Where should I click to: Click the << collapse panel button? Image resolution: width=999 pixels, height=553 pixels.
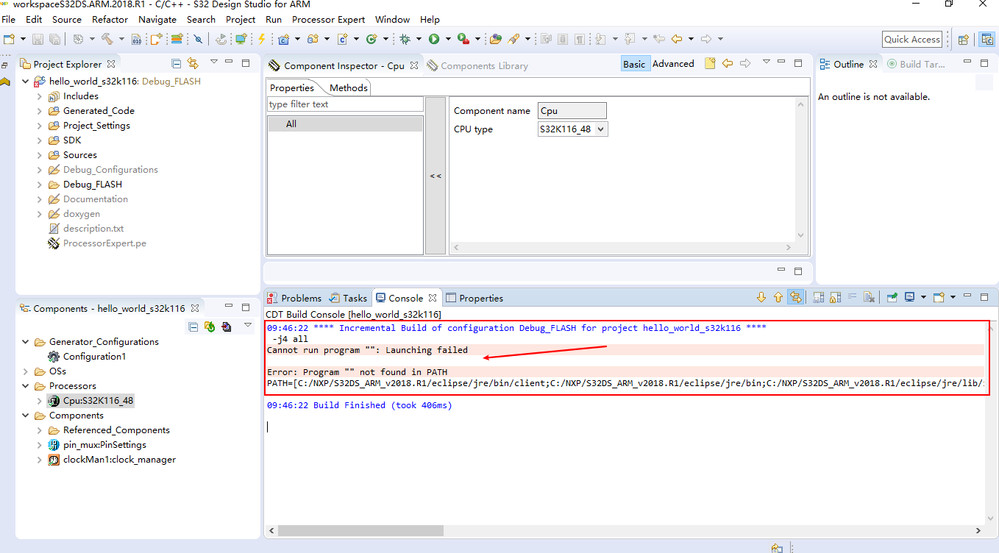tap(435, 176)
